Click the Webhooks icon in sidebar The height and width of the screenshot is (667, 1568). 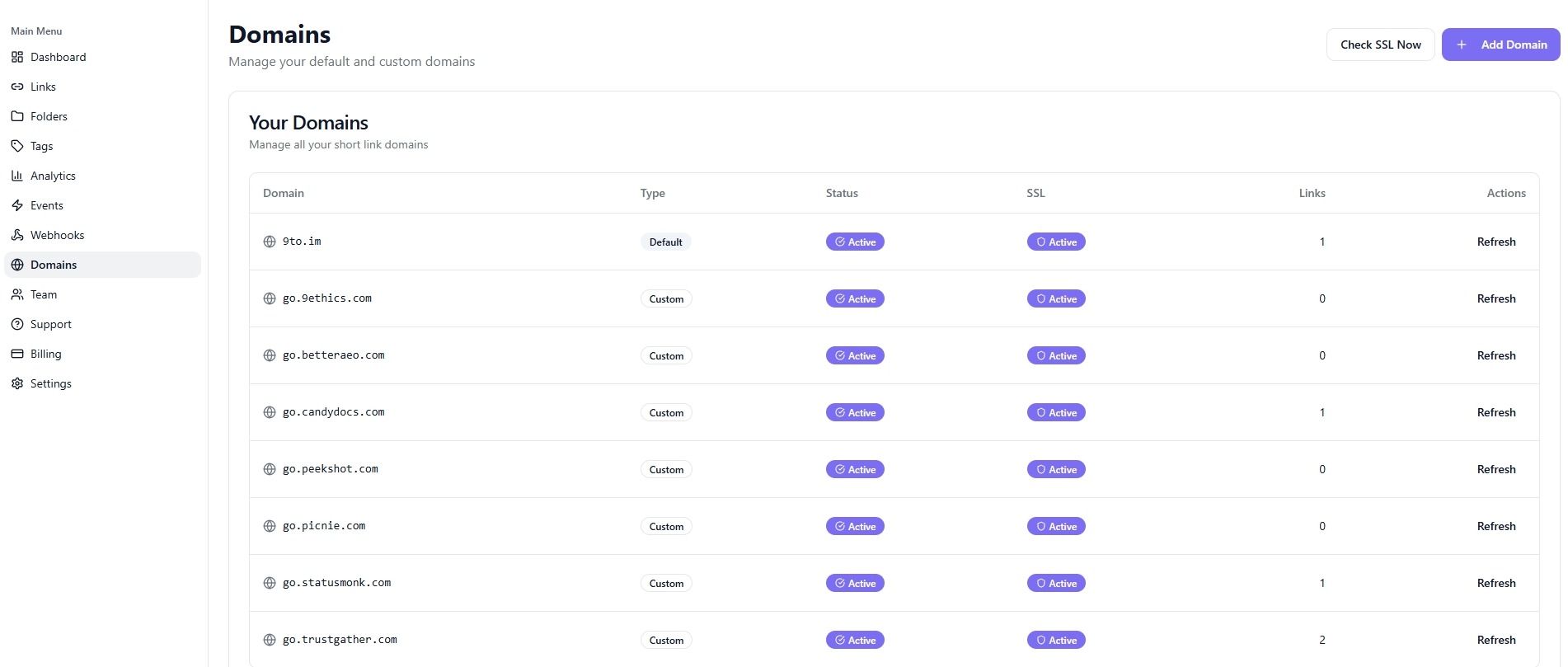click(17, 235)
